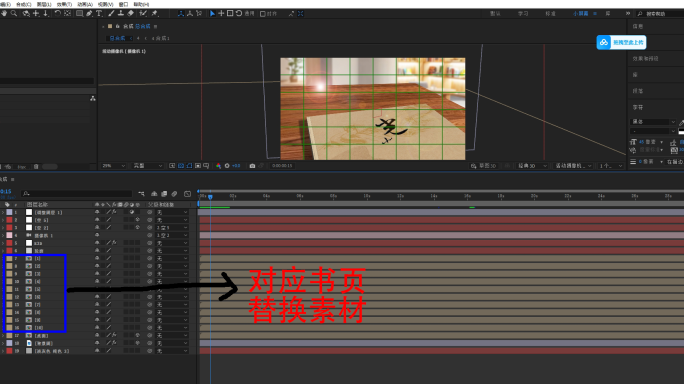Open the Effect (T) menu

pyautogui.click(x=64, y=4)
